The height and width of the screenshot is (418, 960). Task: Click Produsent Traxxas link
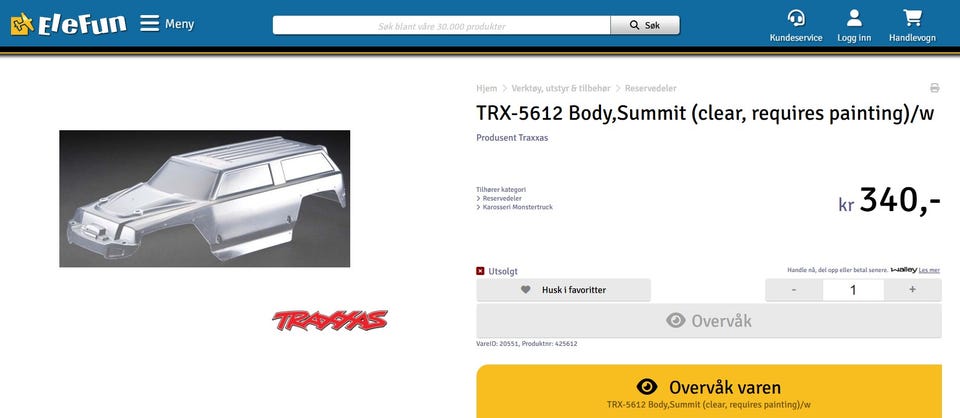coord(512,138)
